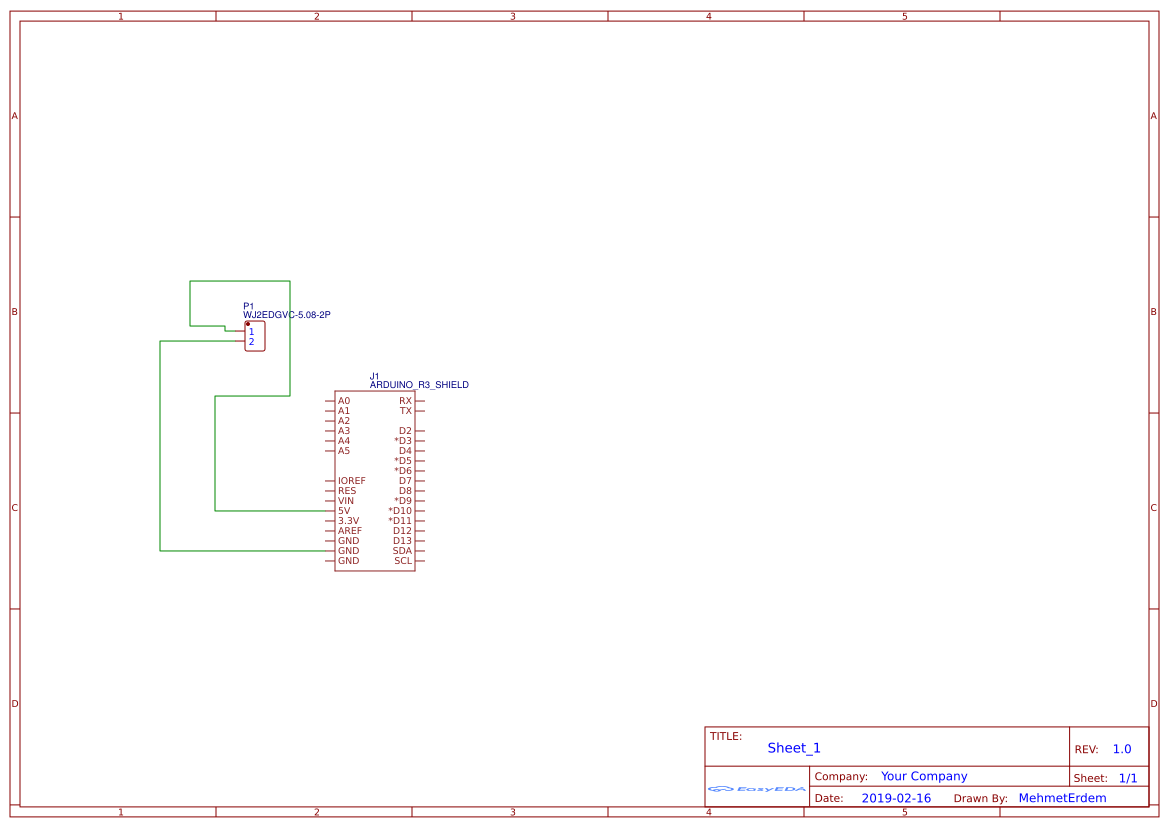Click the Sheet_1 title text
The image size is (1169, 827).
click(x=793, y=747)
